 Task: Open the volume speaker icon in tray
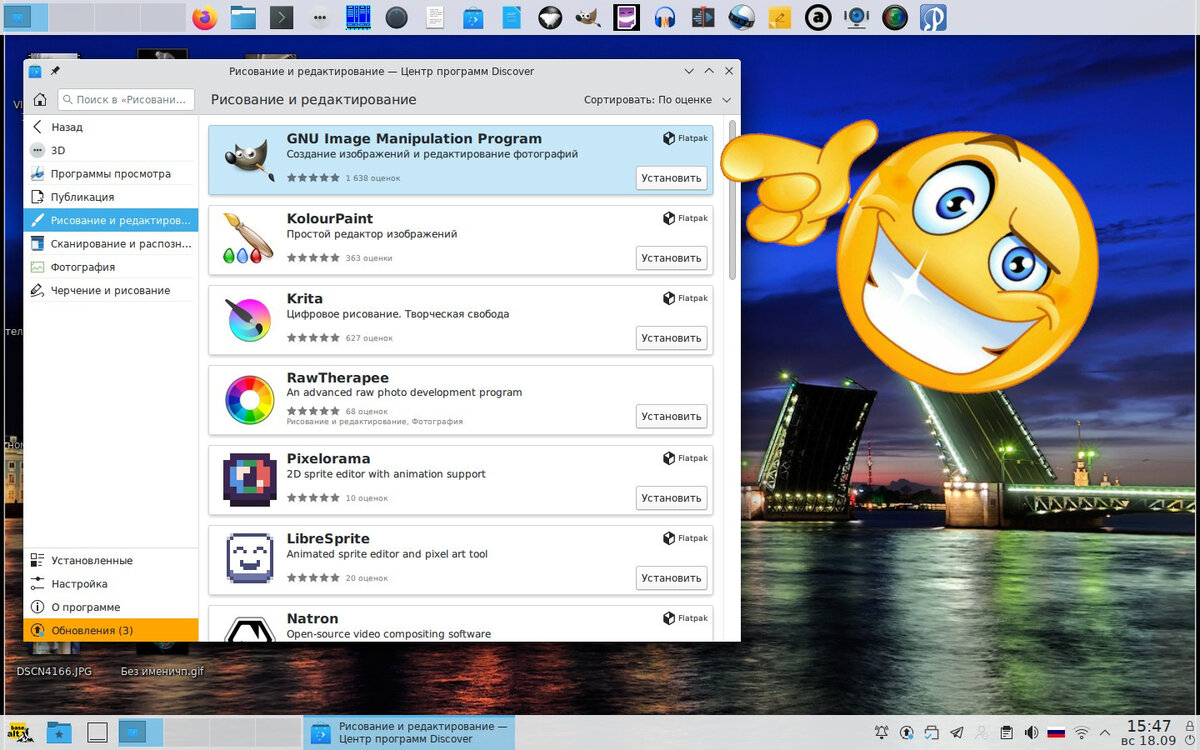[1031, 733]
